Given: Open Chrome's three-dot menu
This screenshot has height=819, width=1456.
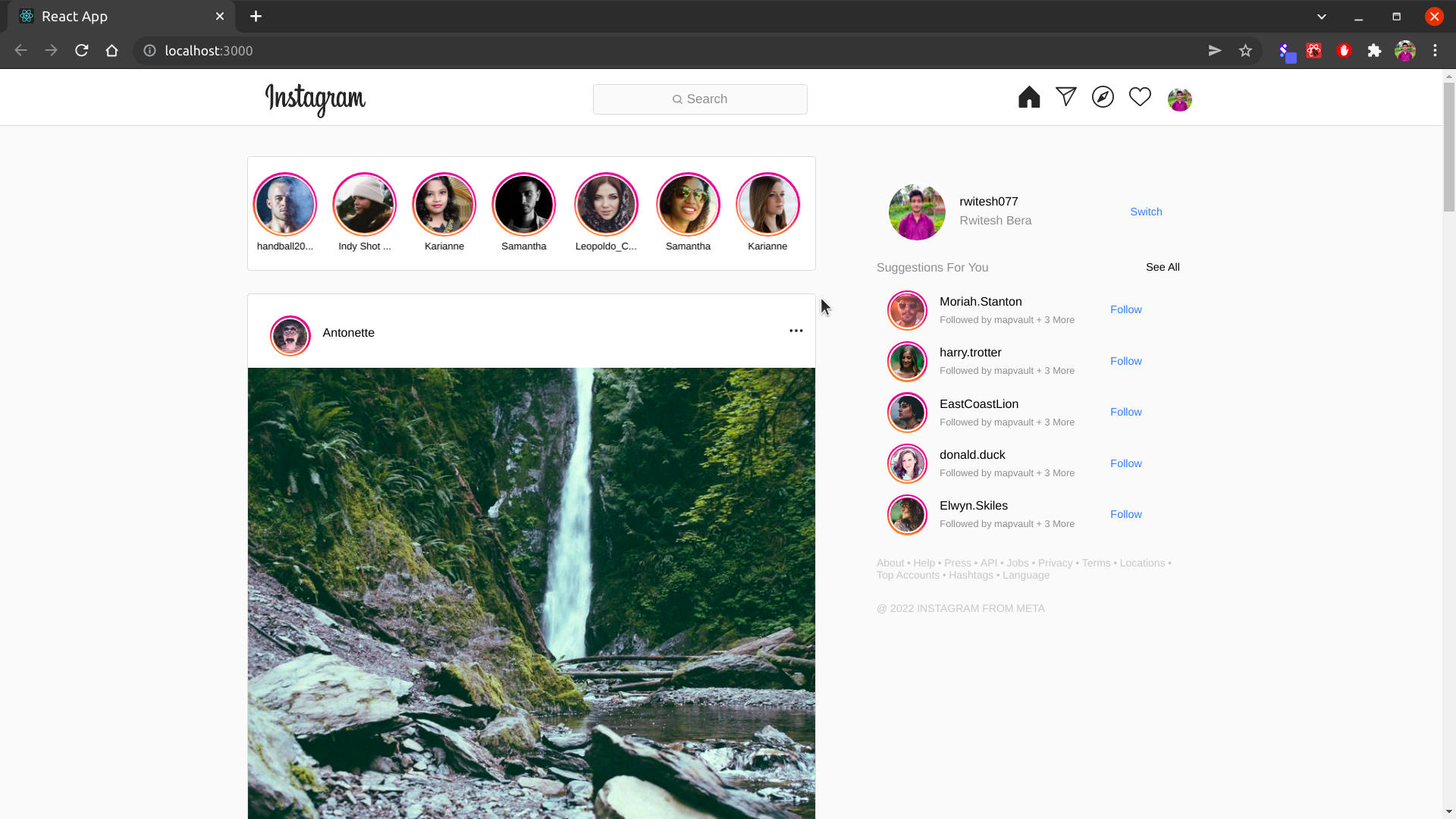Looking at the screenshot, I should click(x=1435, y=51).
